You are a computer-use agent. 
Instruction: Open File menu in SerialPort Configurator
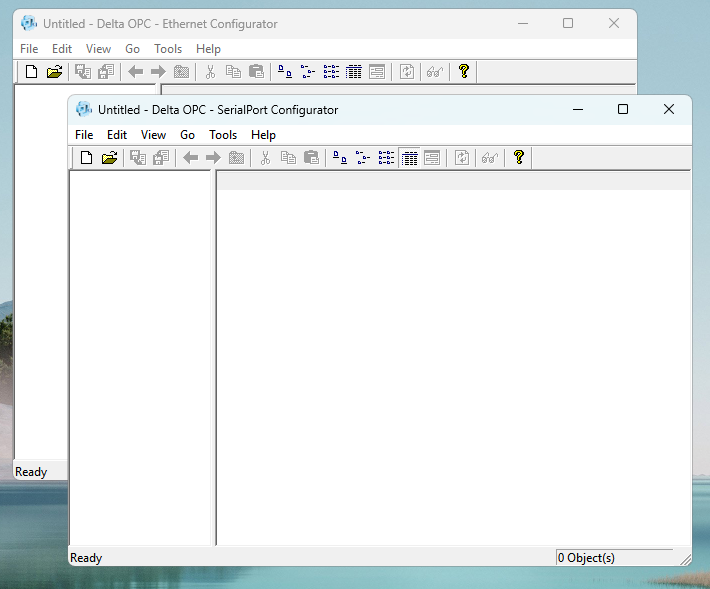point(84,135)
